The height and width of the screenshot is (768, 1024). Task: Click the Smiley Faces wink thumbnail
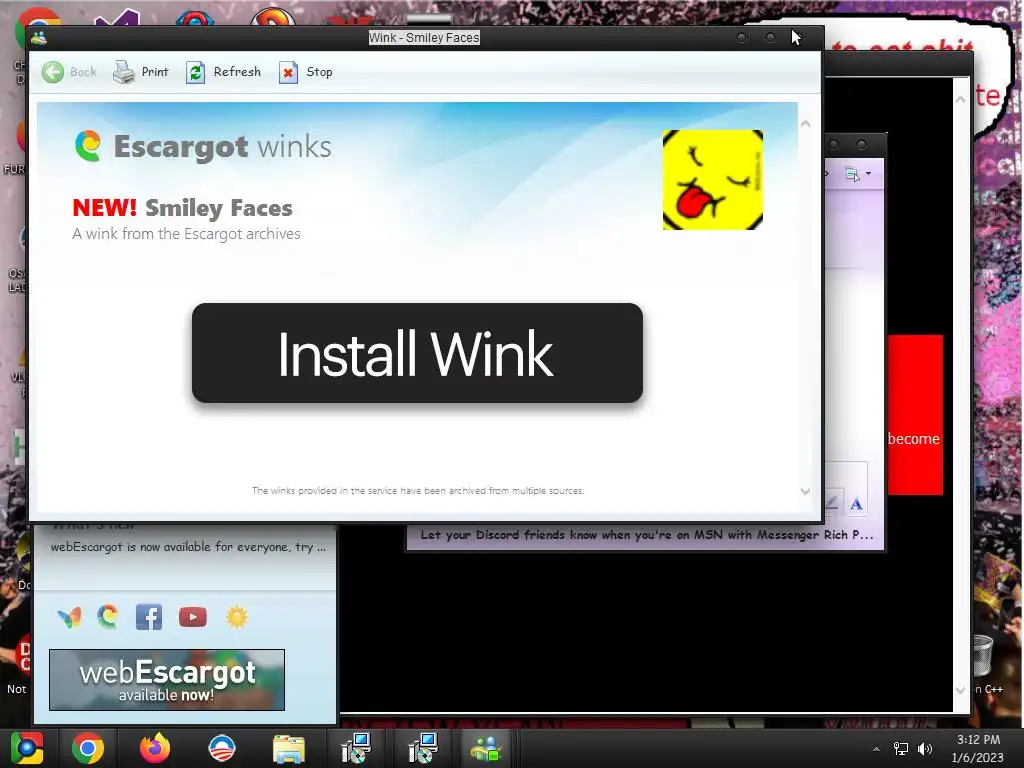[x=712, y=180]
